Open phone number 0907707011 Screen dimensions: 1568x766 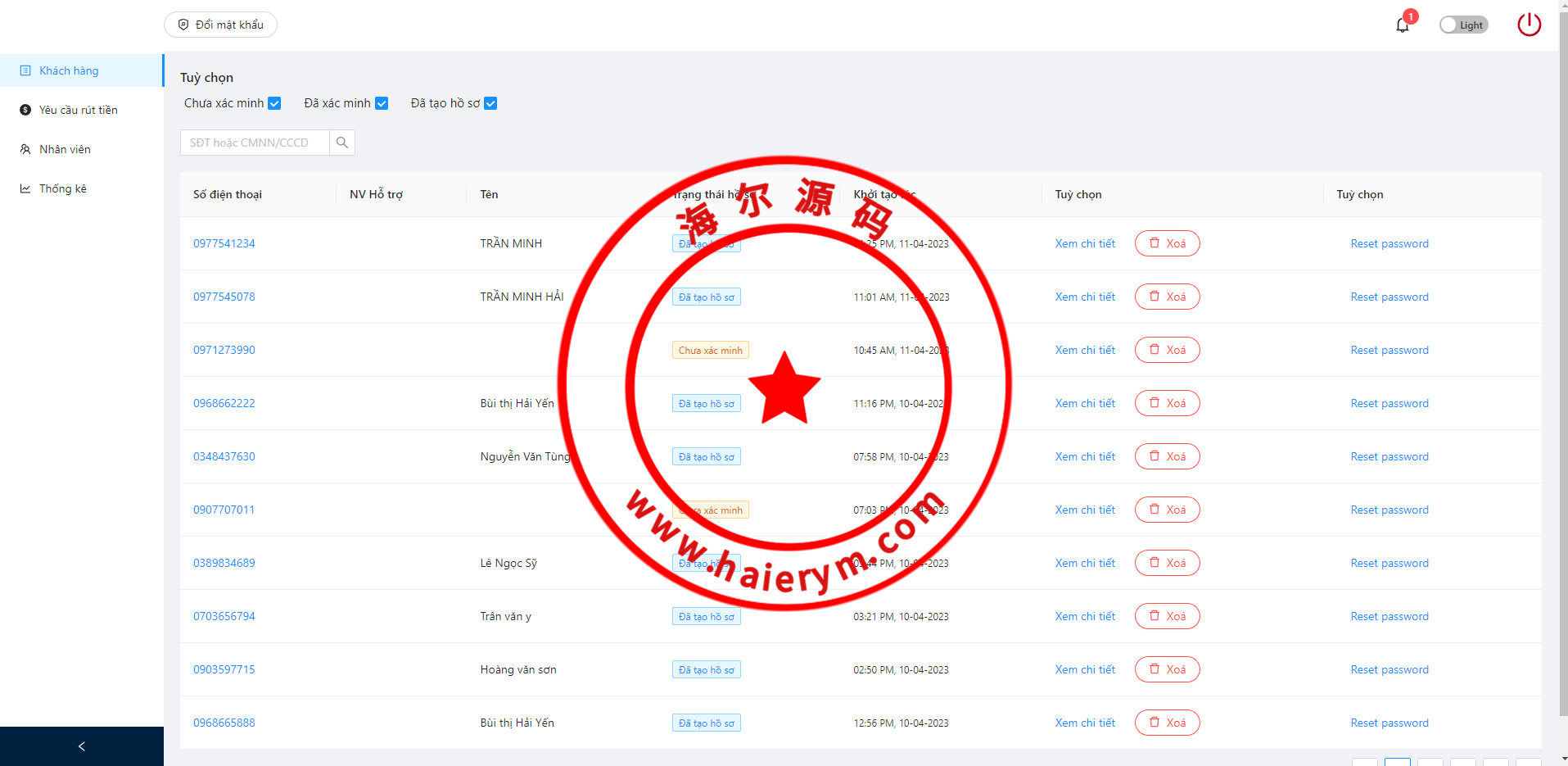coord(224,510)
